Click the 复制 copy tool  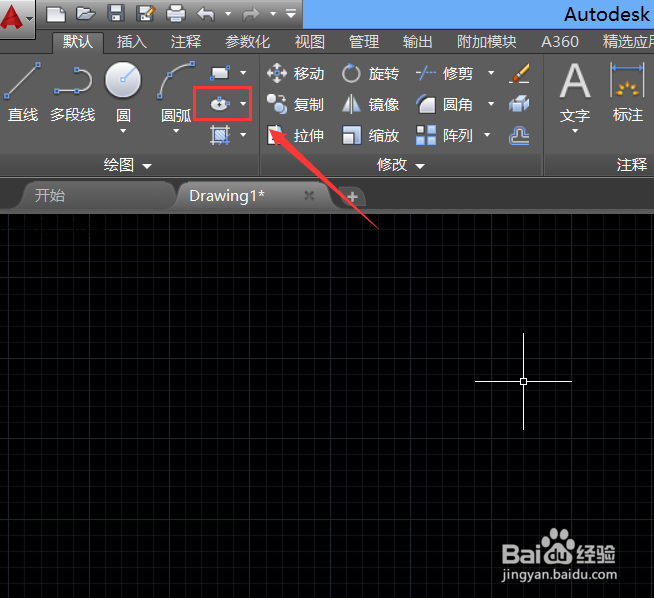point(296,104)
